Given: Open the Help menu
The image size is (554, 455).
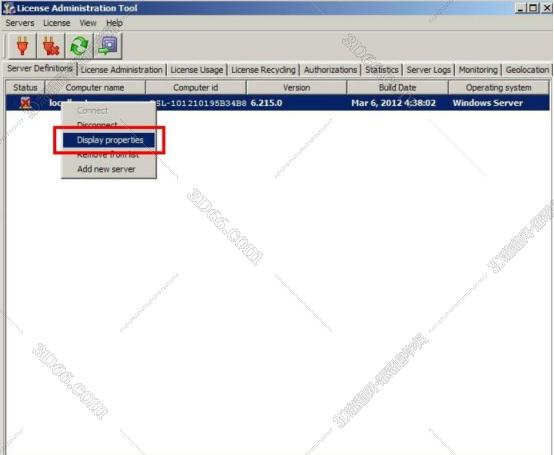Looking at the screenshot, I should [114, 23].
